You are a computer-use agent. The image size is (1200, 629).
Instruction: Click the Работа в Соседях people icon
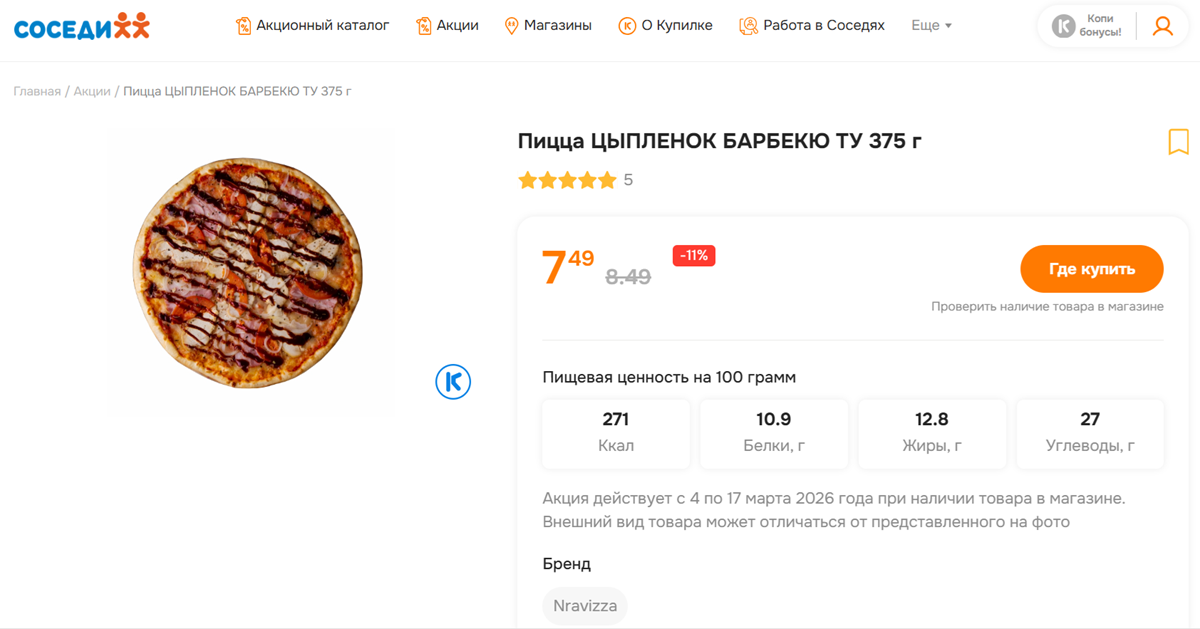point(747,26)
